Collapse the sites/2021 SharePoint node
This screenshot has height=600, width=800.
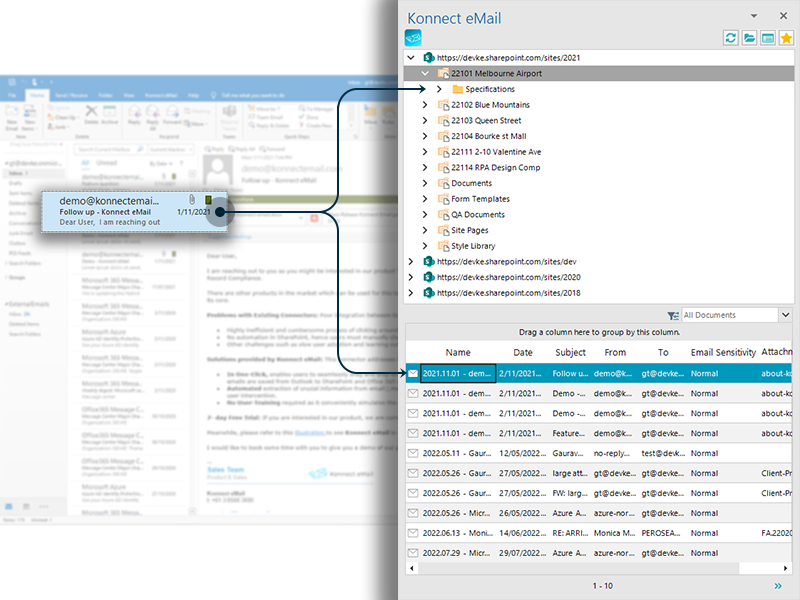click(x=411, y=58)
